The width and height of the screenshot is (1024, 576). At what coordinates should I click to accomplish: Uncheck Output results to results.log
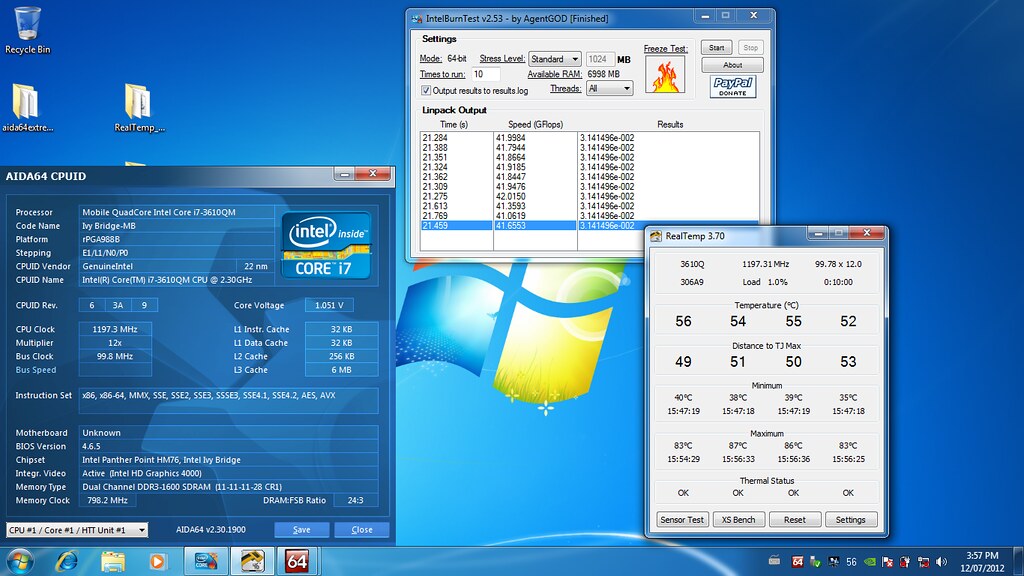click(x=426, y=91)
